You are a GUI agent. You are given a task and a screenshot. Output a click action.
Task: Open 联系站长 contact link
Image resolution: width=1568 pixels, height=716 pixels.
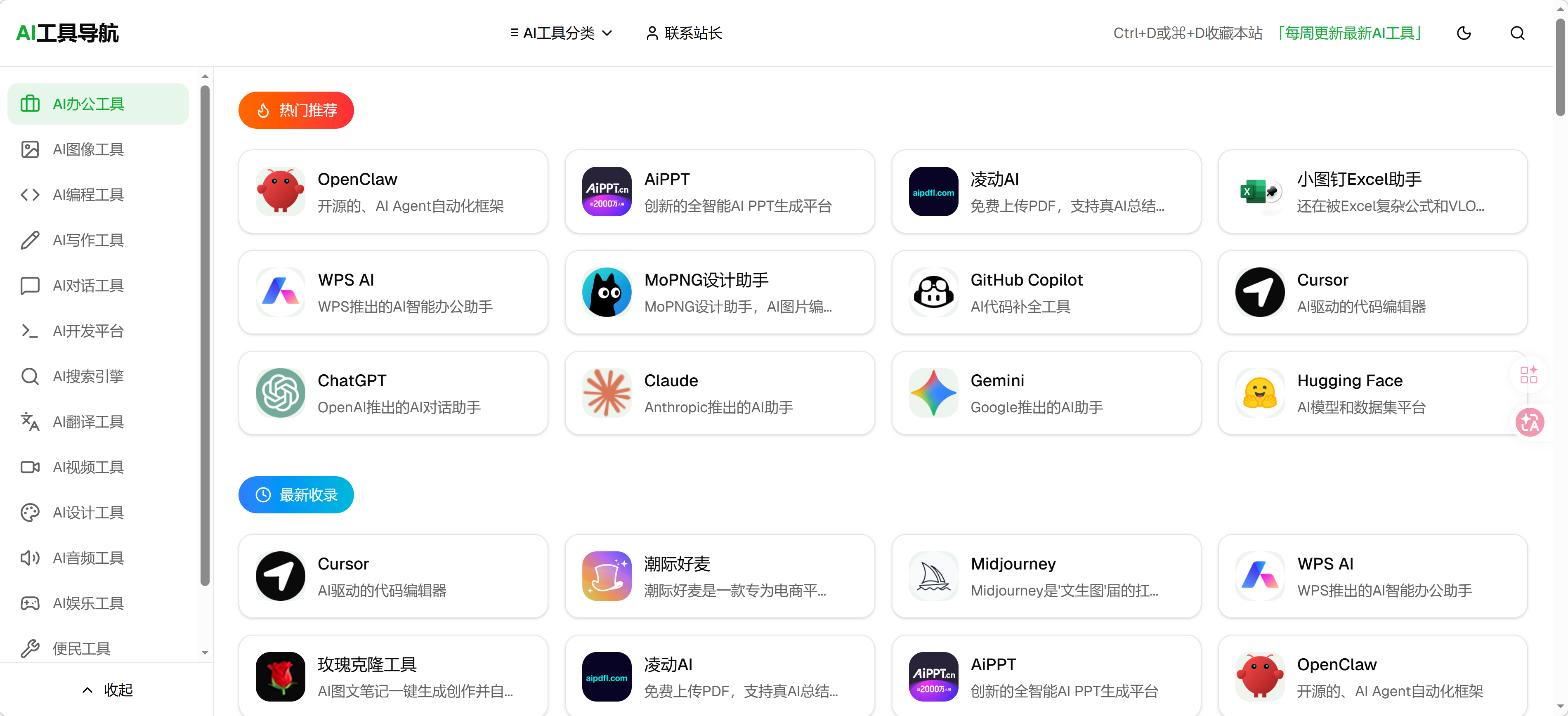pyautogui.click(x=684, y=33)
